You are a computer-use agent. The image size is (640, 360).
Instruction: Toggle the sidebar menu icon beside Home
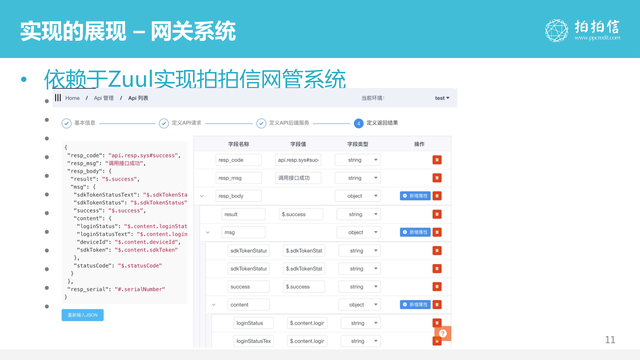(58, 98)
